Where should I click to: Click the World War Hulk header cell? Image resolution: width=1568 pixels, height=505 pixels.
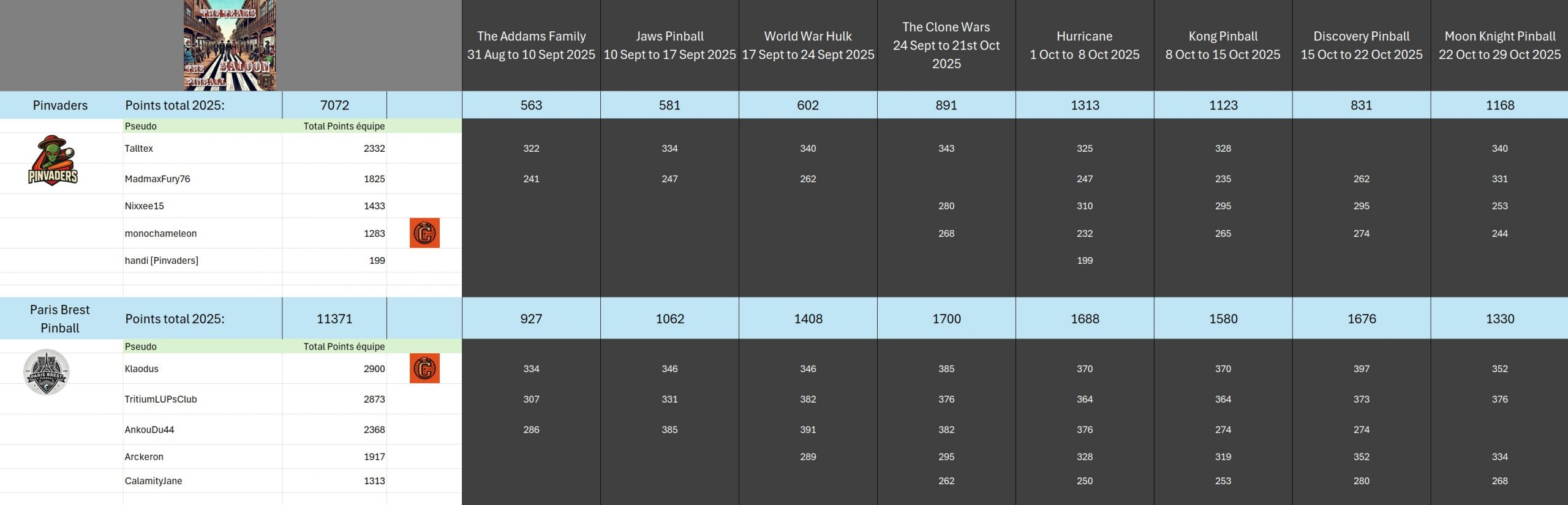[808, 45]
